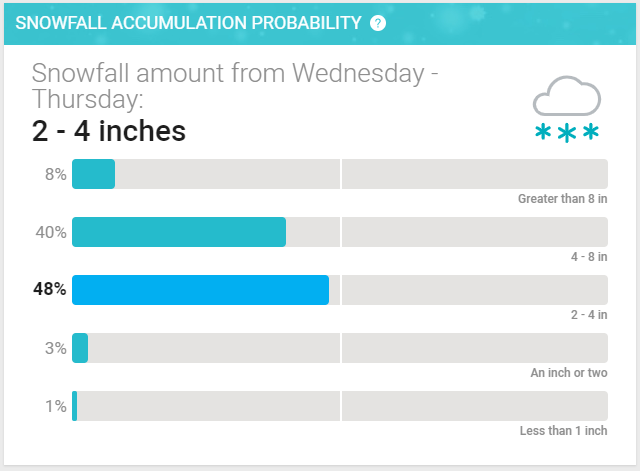The width and height of the screenshot is (640, 471).
Task: Click the 'Greater than 8 in' label
Action: point(562,199)
